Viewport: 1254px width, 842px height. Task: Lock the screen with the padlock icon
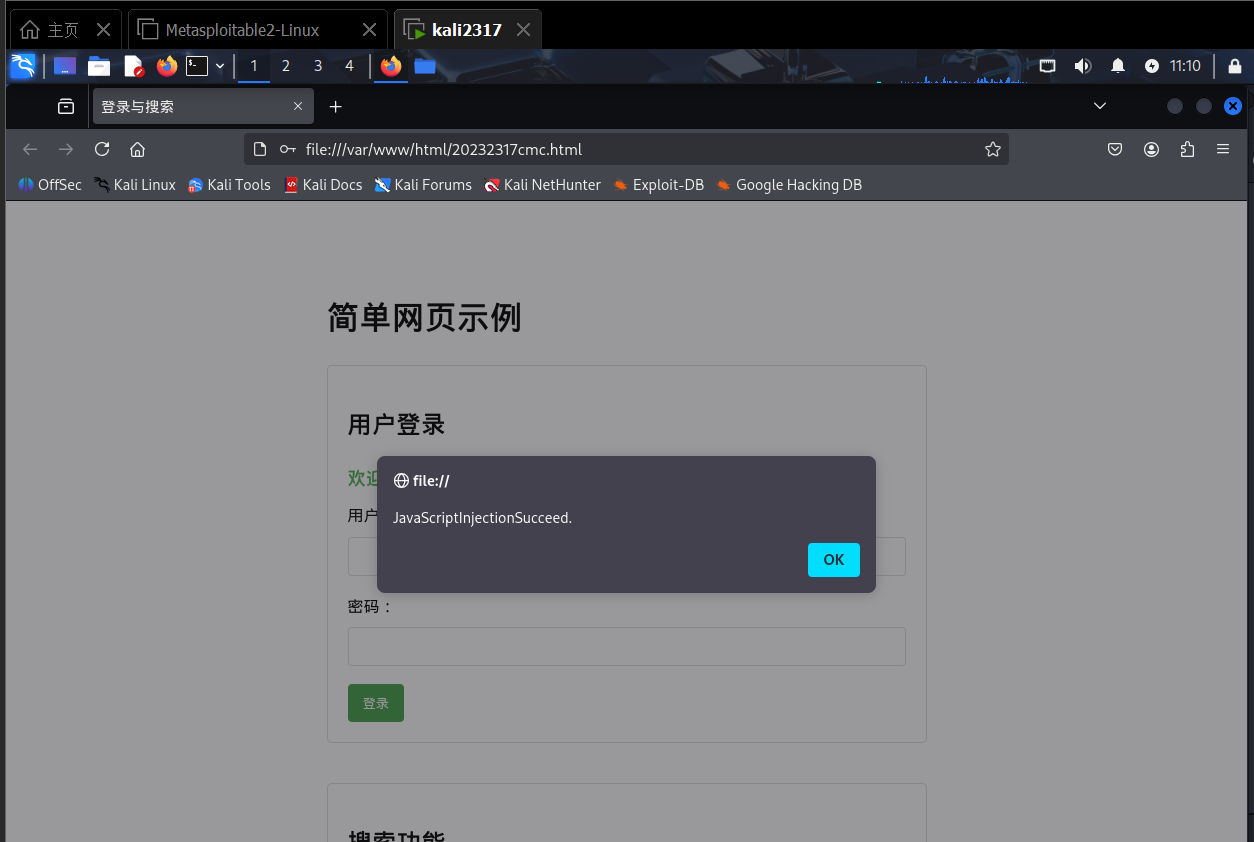click(x=1235, y=66)
